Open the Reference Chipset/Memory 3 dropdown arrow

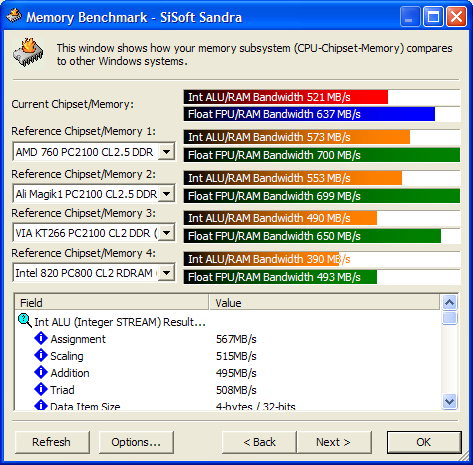click(x=166, y=233)
